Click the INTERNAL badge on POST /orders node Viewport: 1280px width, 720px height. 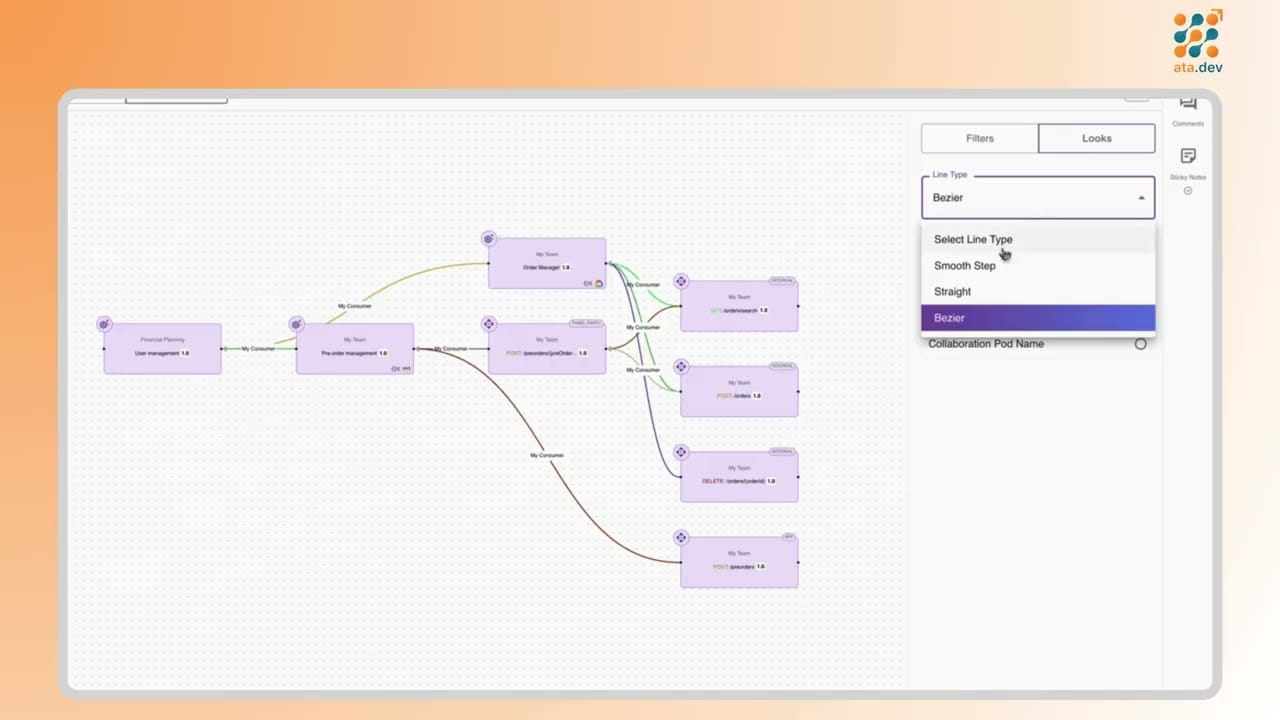click(x=781, y=366)
